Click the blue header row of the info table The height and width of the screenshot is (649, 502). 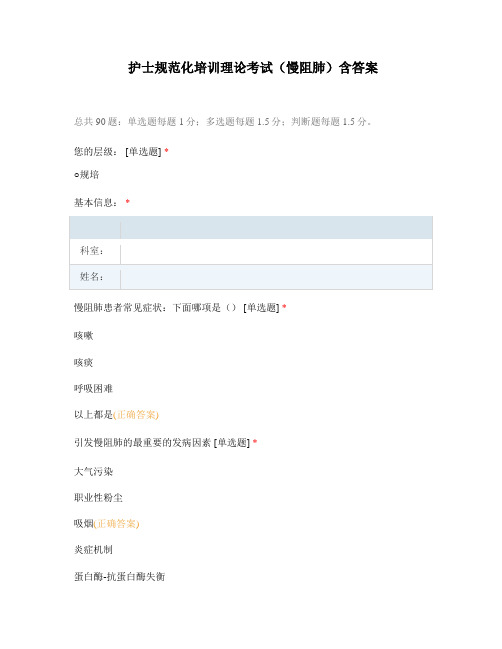tap(251, 228)
